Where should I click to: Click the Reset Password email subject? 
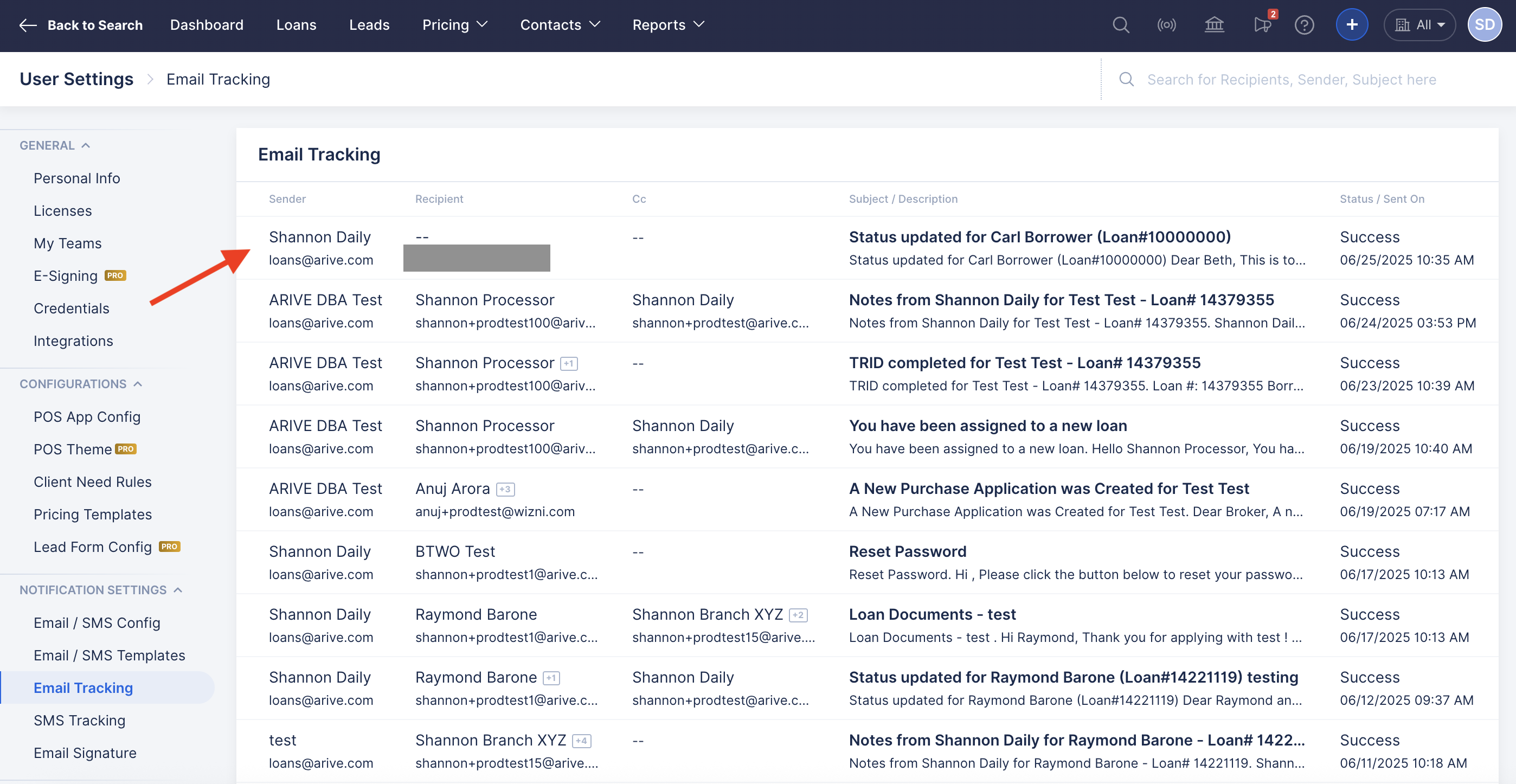907,551
